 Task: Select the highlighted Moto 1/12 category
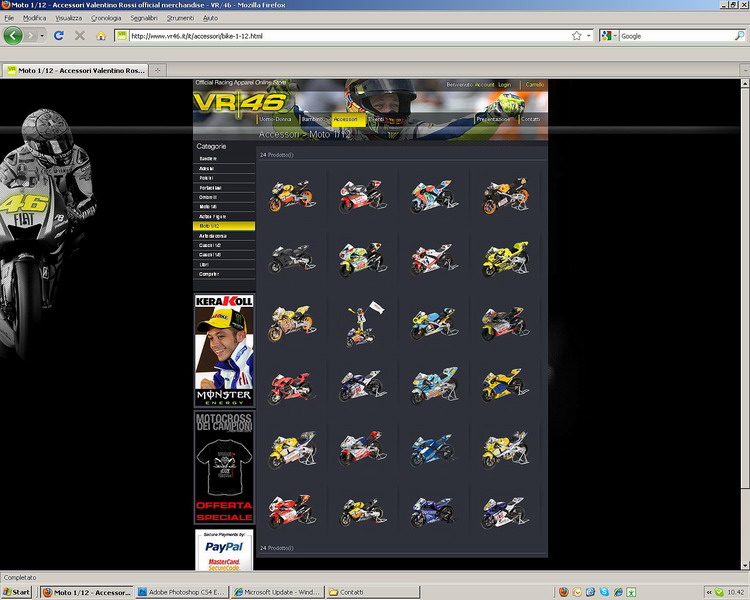pos(224,226)
